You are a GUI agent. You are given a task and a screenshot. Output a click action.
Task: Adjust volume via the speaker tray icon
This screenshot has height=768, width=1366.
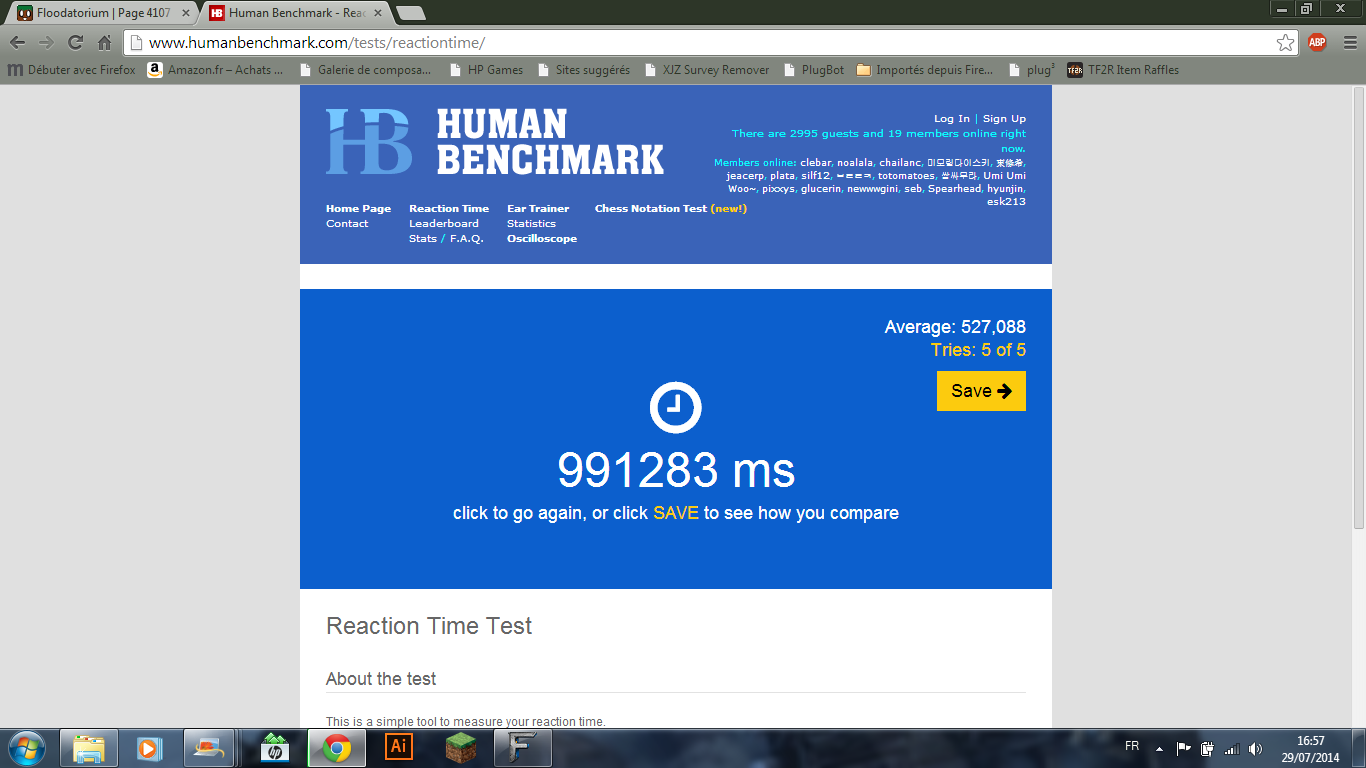tap(1256, 748)
